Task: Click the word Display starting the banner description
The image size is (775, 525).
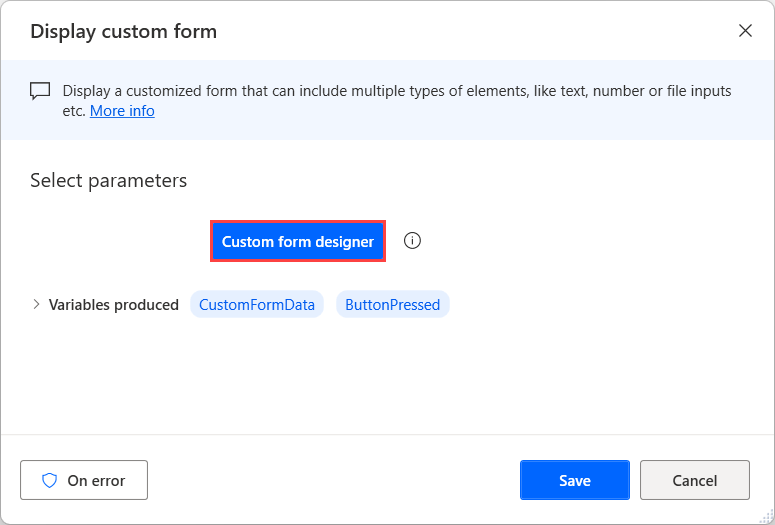Action: click(86, 91)
